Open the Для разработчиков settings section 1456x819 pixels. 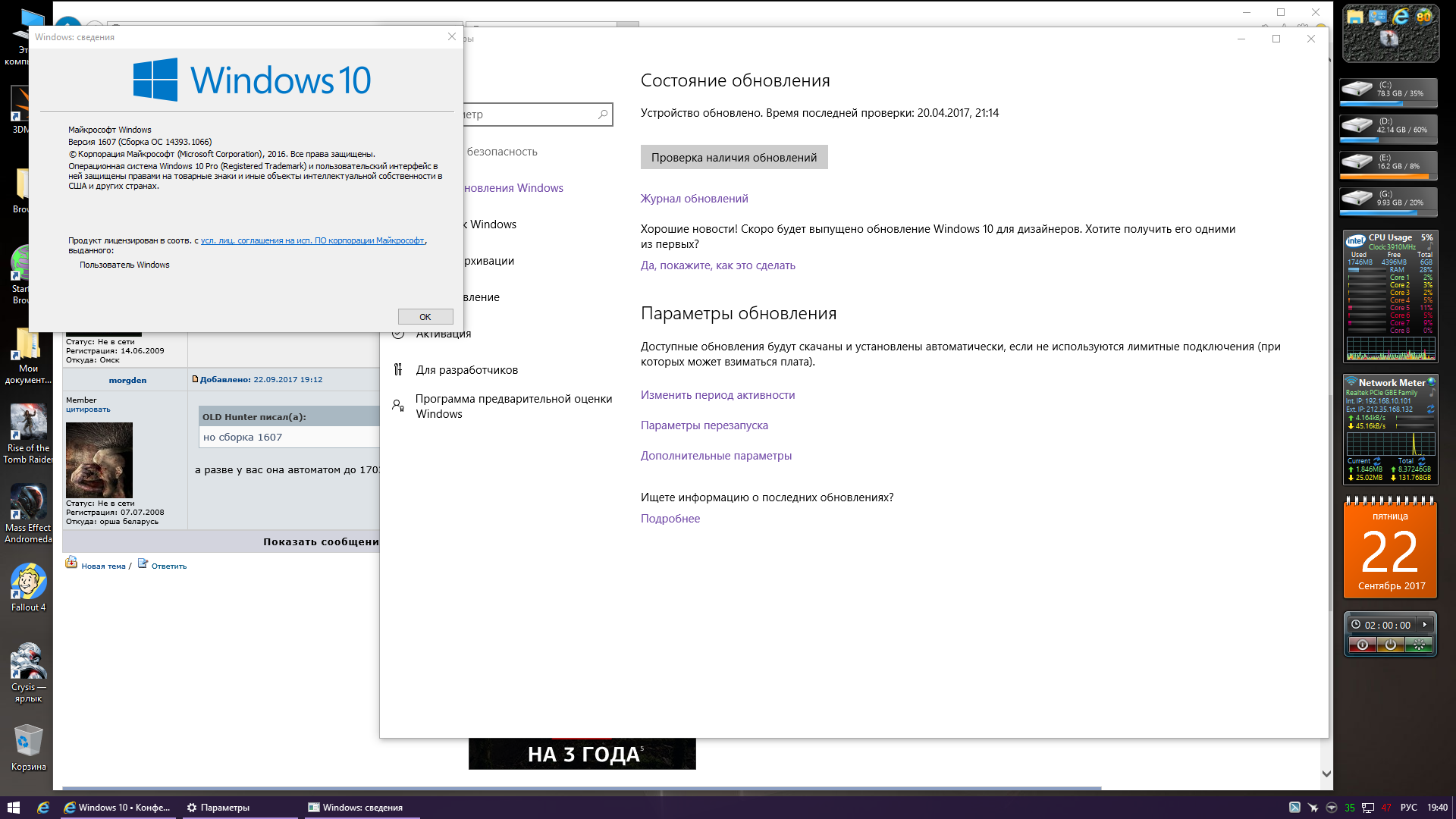[x=466, y=370]
